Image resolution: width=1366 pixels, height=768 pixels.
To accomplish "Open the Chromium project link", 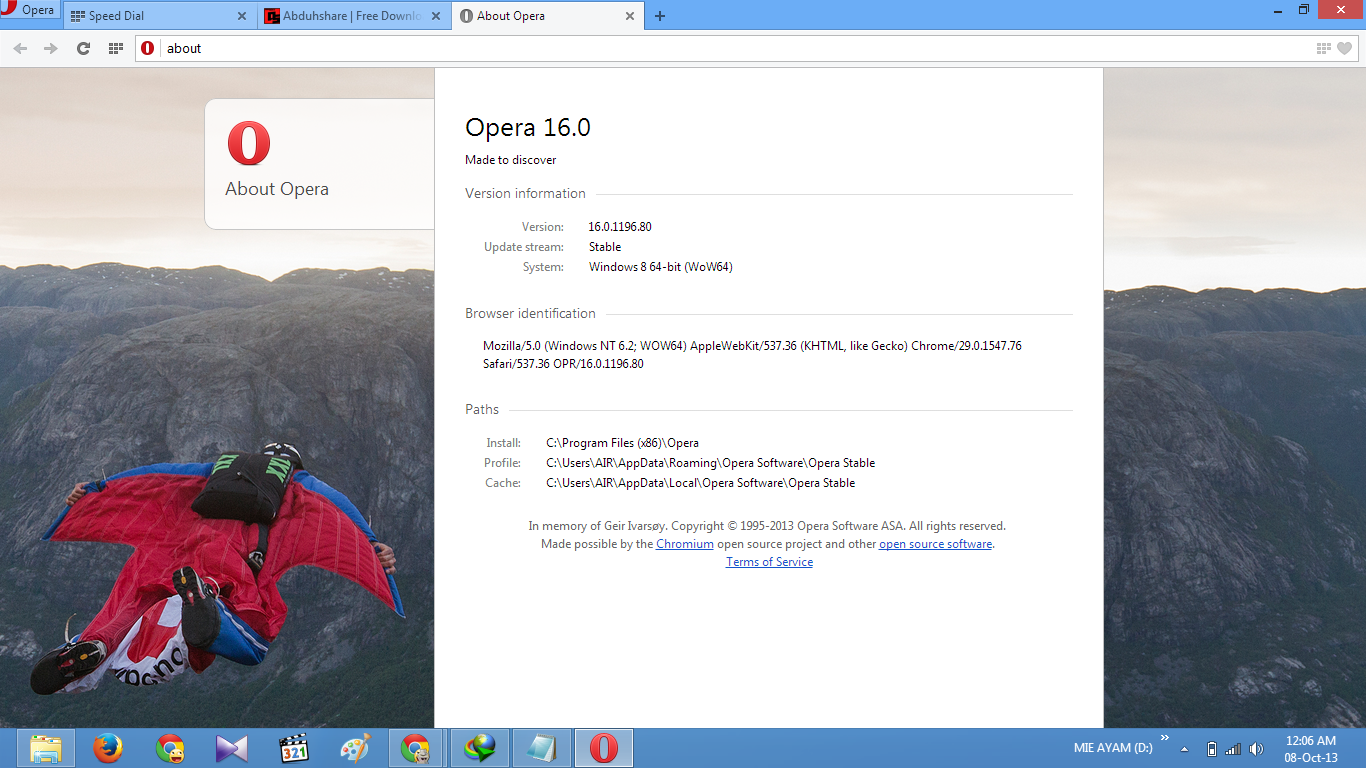I will coord(685,544).
